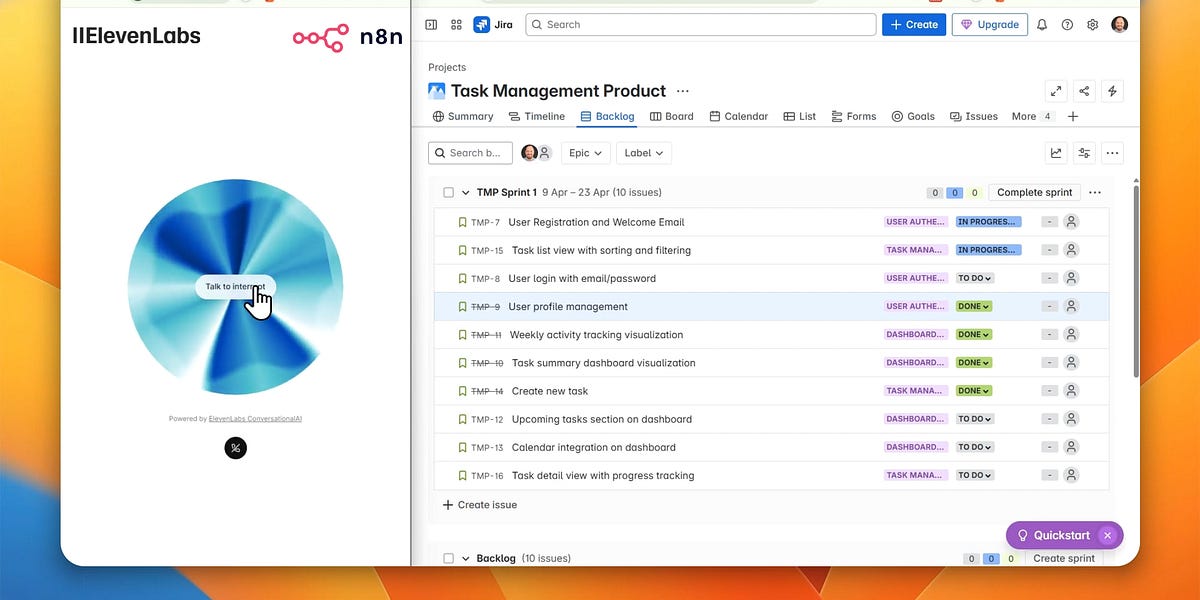Viewport: 1200px width, 600px height.
Task: Open DONE status dropdown for TMP-9
Action: coord(973,306)
